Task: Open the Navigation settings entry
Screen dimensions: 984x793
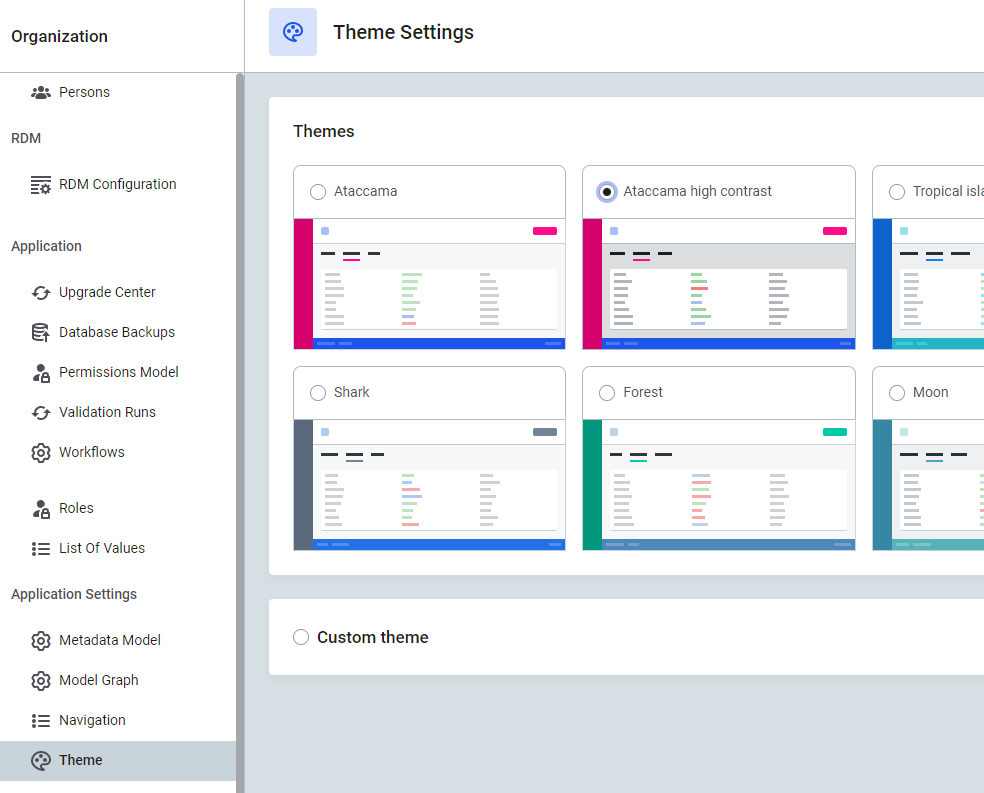Action: (x=40, y=720)
